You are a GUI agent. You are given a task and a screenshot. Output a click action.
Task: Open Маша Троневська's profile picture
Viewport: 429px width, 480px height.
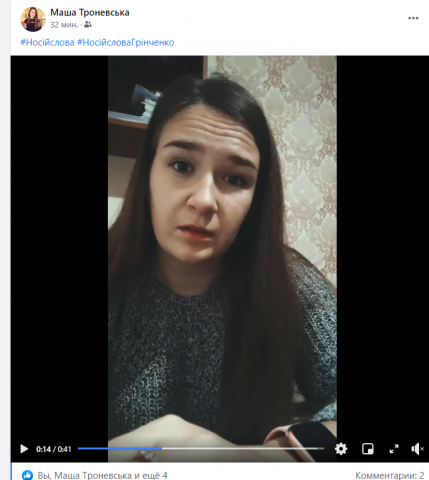coord(33,19)
